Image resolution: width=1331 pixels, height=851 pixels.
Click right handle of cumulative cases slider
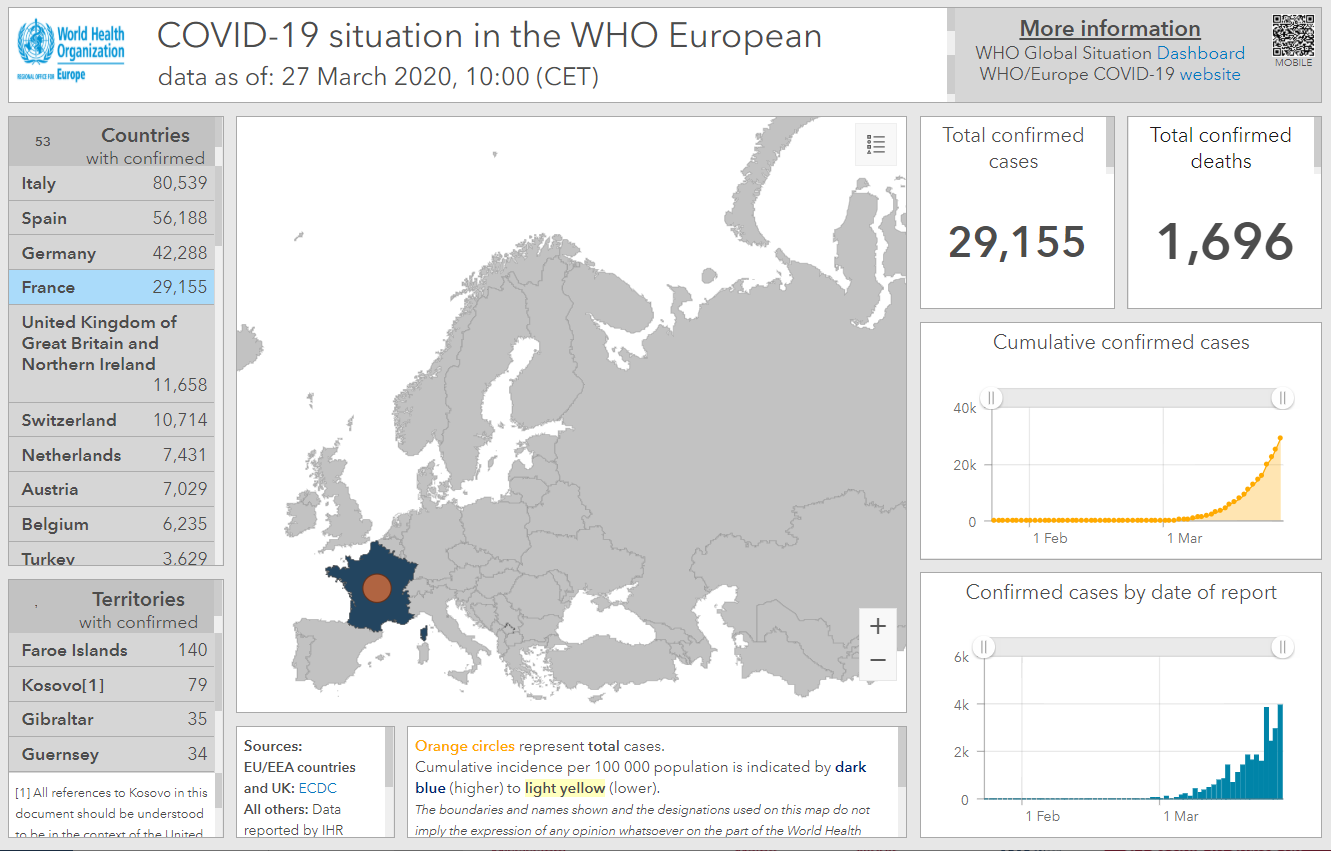pos(1282,399)
